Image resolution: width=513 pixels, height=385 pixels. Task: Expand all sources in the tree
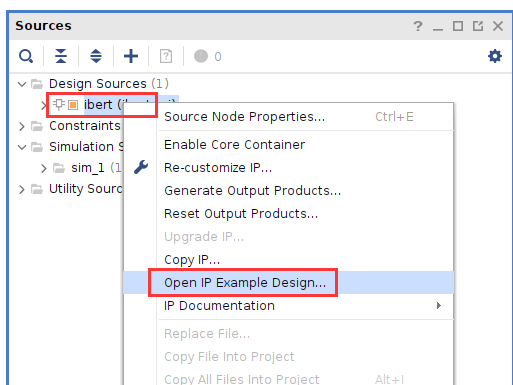[x=96, y=56]
